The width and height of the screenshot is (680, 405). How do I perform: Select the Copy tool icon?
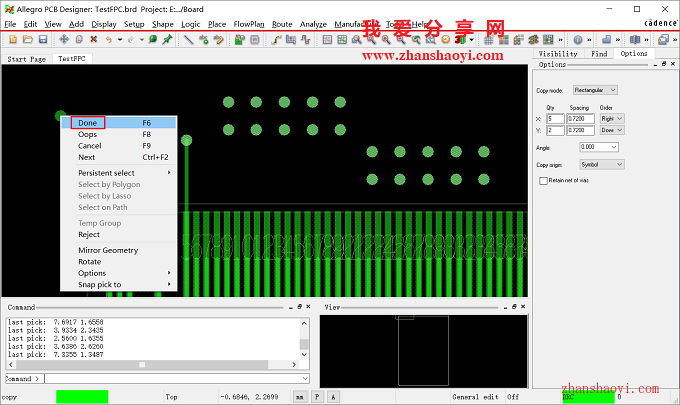(79, 39)
